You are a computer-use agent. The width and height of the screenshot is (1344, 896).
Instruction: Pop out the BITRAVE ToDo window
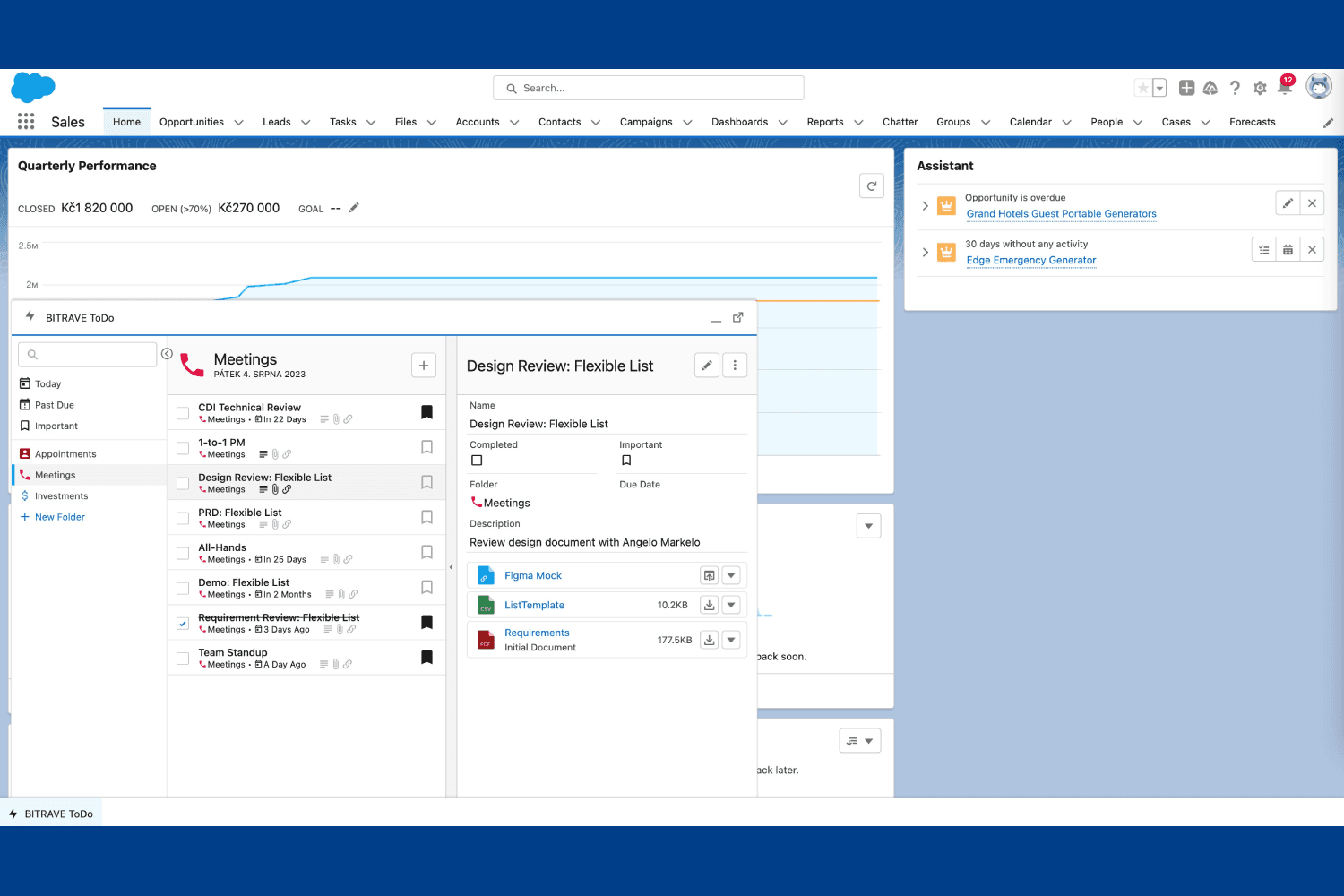tap(738, 317)
